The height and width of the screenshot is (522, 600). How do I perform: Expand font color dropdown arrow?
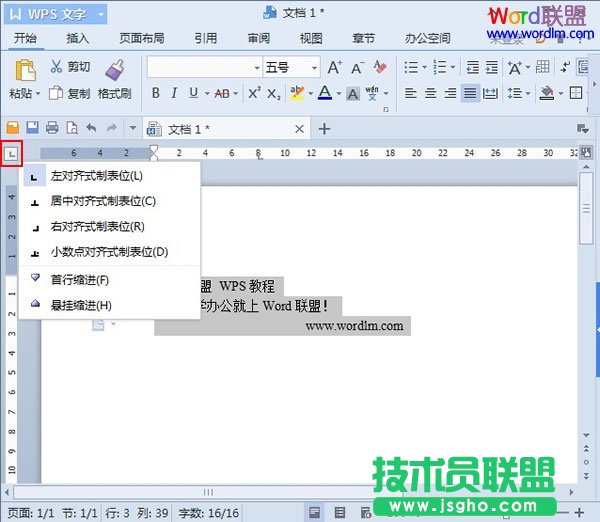pyautogui.click(x=339, y=93)
